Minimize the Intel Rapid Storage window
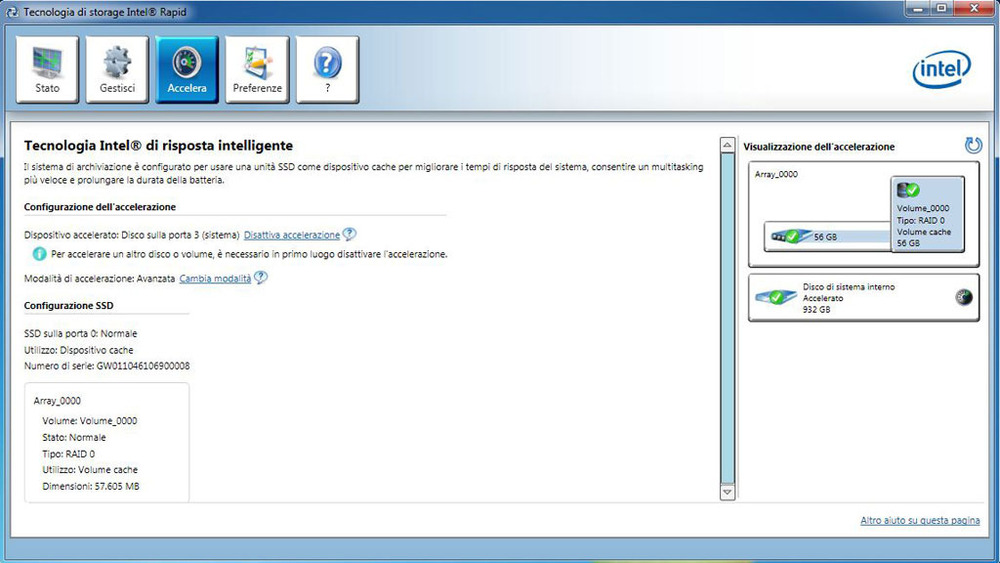This screenshot has width=1000, height=563. [x=918, y=8]
